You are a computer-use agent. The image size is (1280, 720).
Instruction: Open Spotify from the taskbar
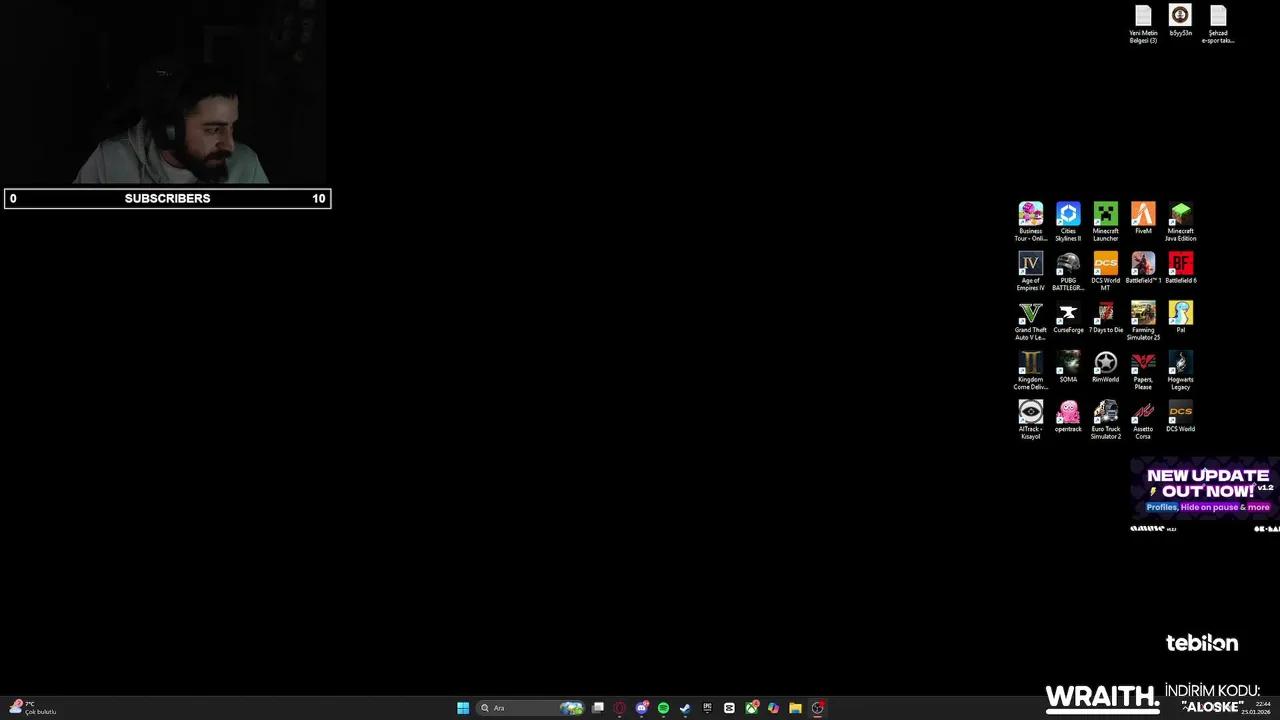pyautogui.click(x=662, y=708)
